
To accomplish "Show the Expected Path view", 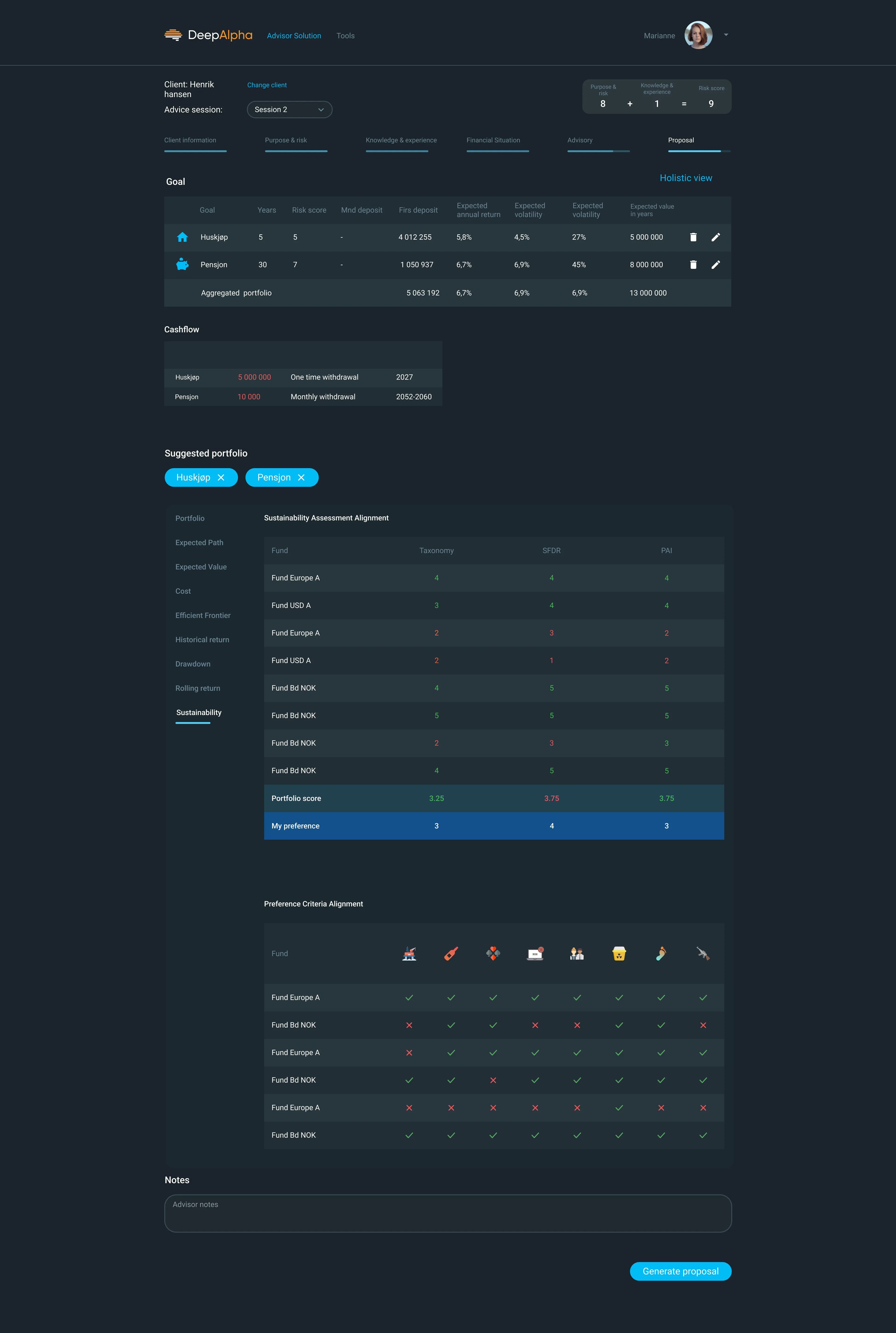I will (199, 543).
